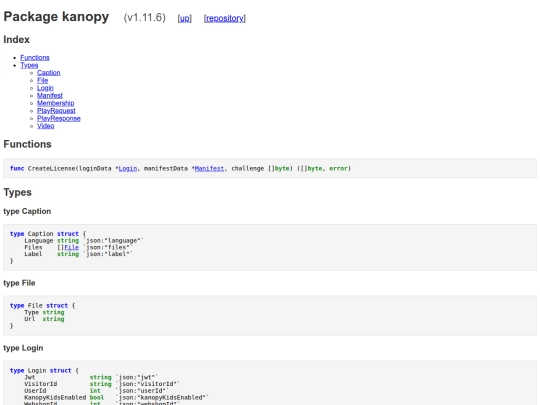Open the Login index link
This screenshot has width=540, height=405.
tap(45, 88)
